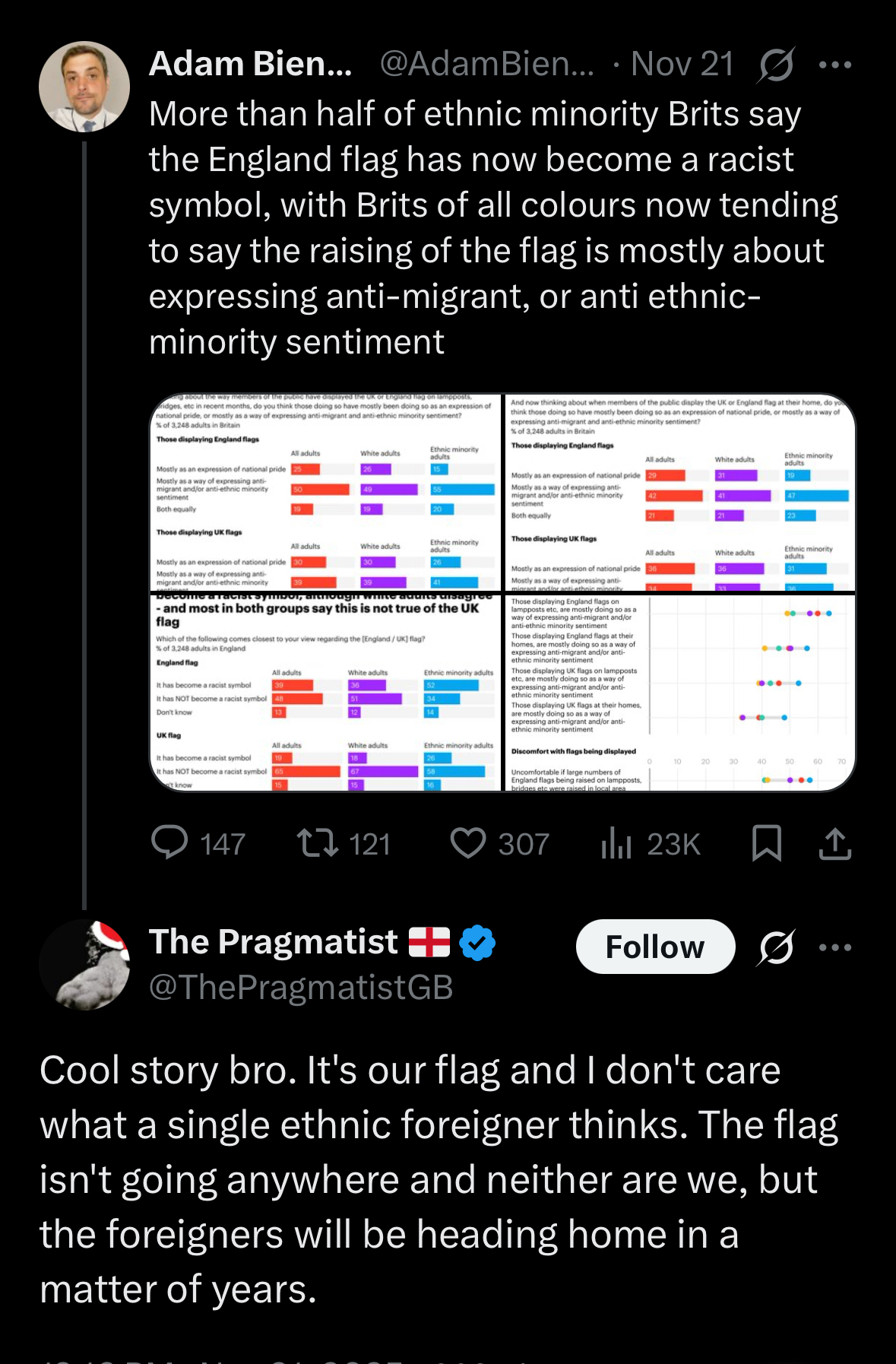Bookmark Adam Bienkov's tweet
This screenshot has height=1364, width=896.
pos(766,842)
